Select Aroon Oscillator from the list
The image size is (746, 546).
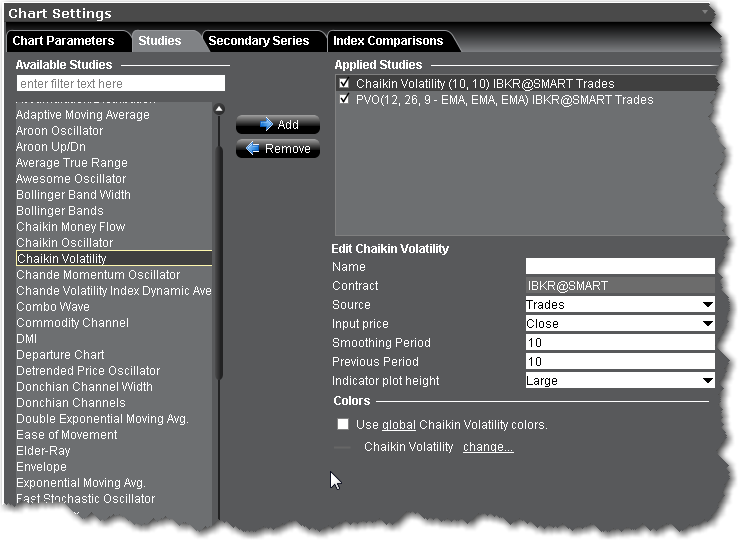click(59, 131)
